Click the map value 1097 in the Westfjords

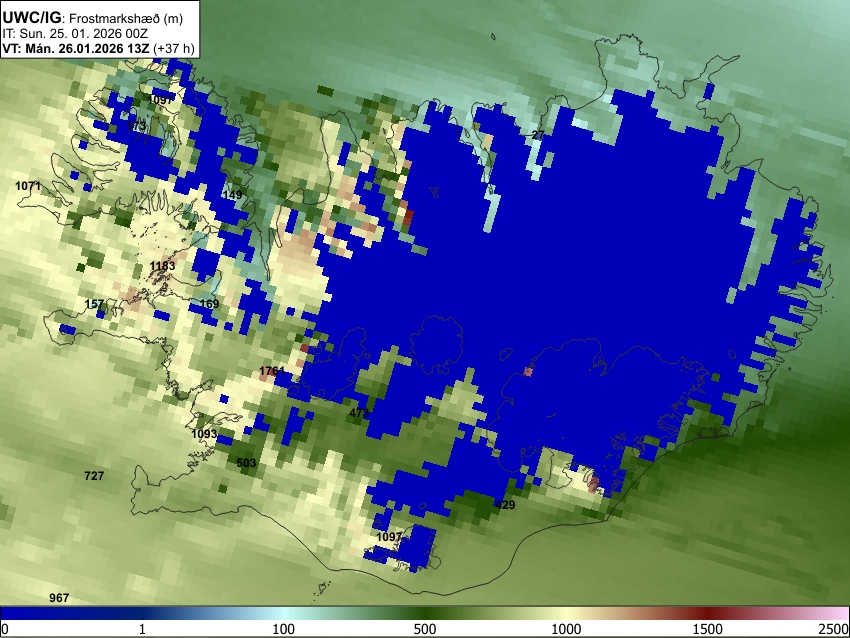tap(160, 100)
